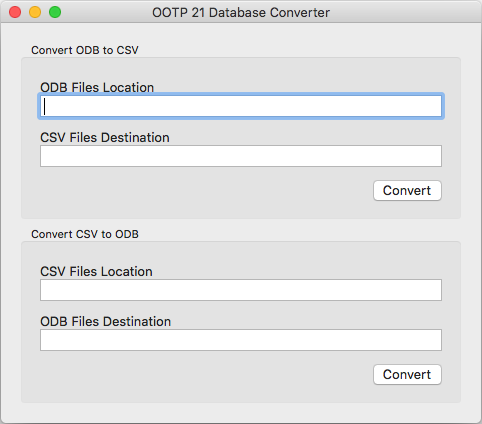This screenshot has height=424, width=482.
Task: Focus the ODB Files Location text field
Action: coord(241,106)
